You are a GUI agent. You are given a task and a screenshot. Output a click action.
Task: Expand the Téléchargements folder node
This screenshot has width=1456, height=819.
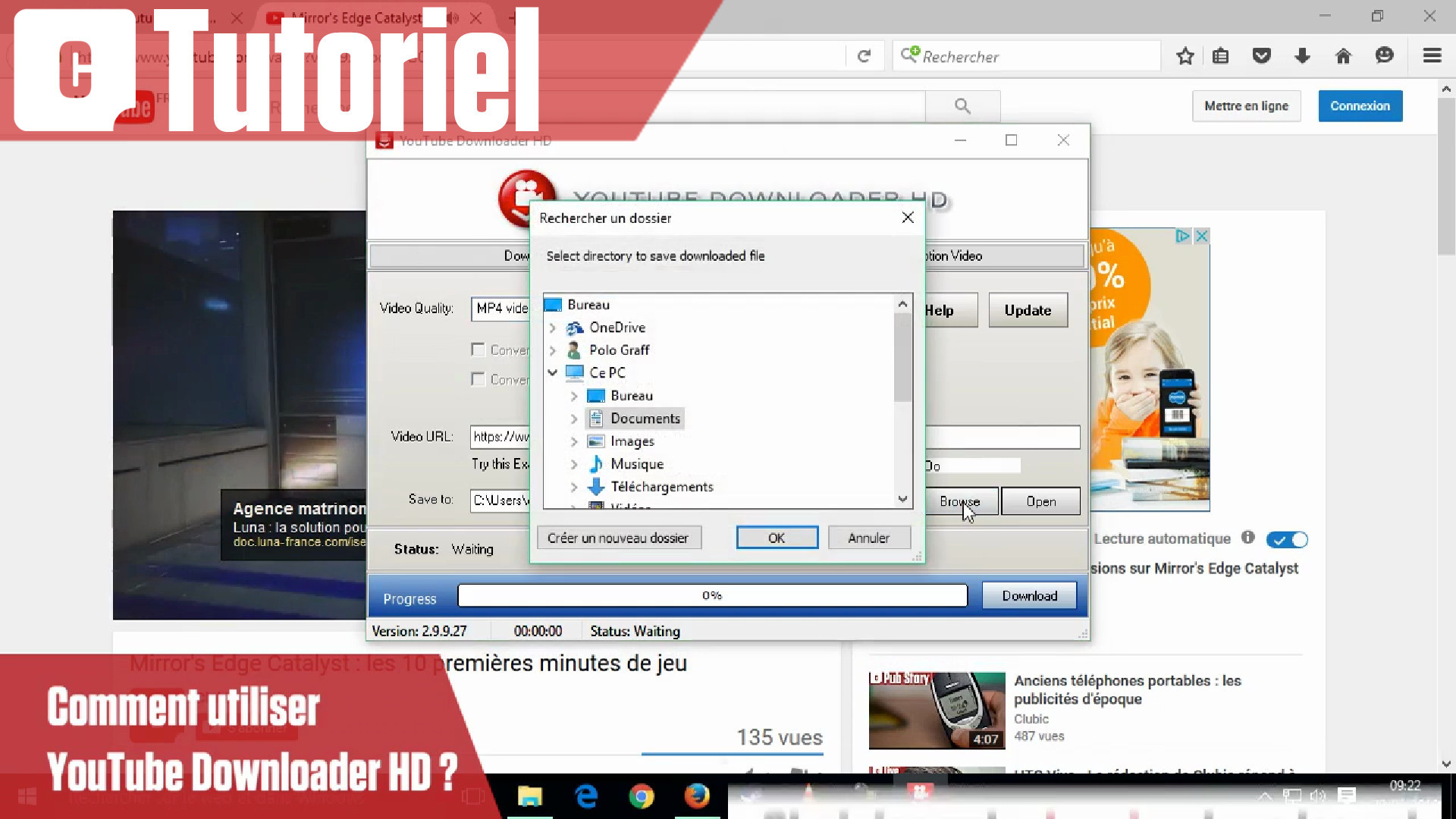tap(574, 487)
